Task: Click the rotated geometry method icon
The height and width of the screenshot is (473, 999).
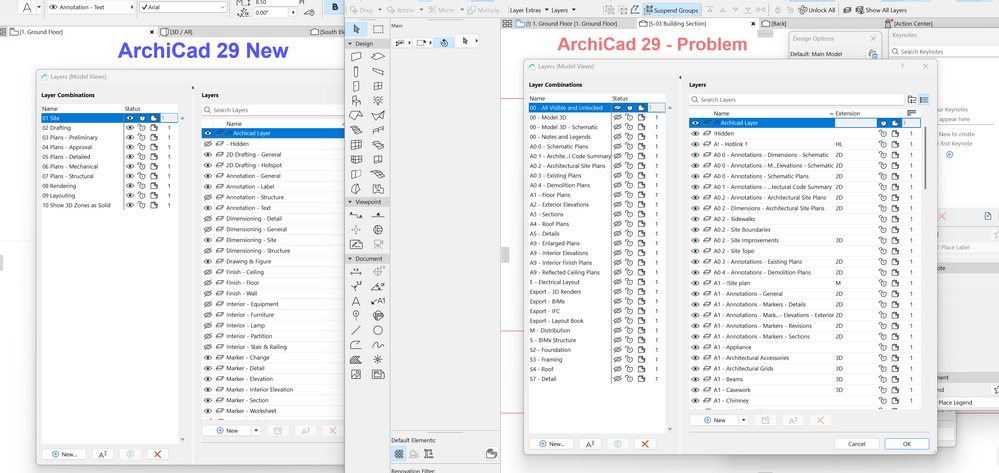Action: [x=445, y=43]
